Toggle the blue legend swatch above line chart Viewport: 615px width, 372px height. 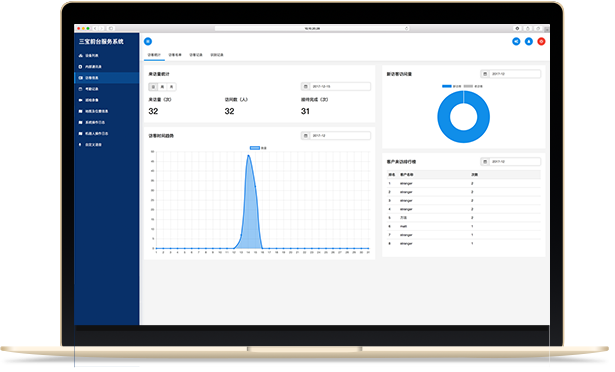click(255, 148)
